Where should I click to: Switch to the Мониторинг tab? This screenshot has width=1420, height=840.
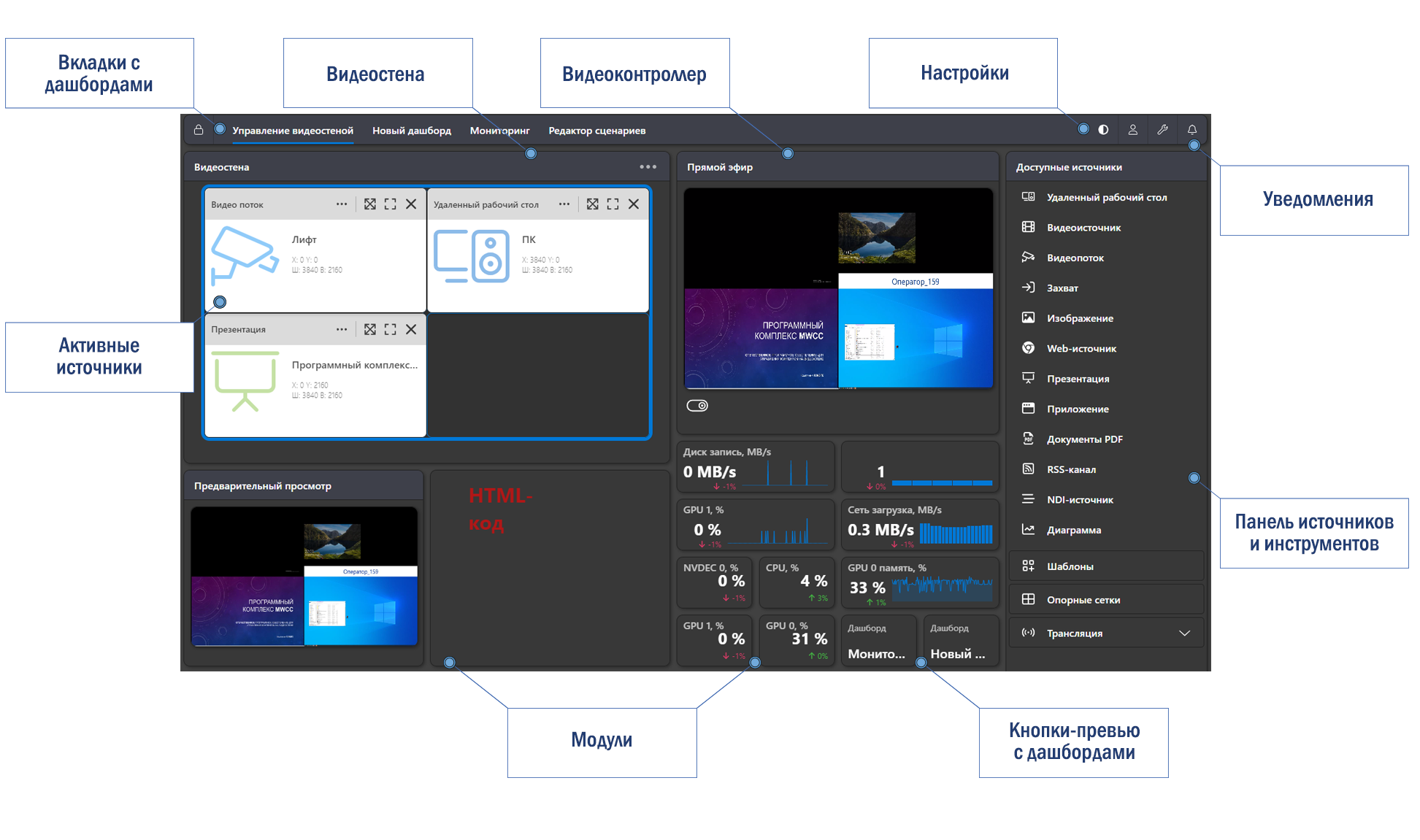(499, 131)
